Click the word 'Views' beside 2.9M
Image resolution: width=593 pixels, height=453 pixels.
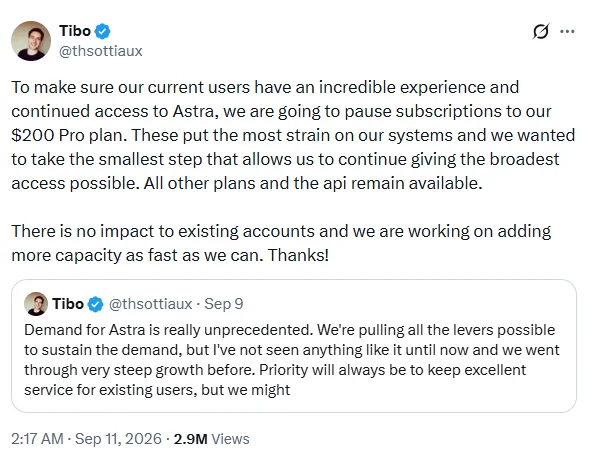click(230, 439)
